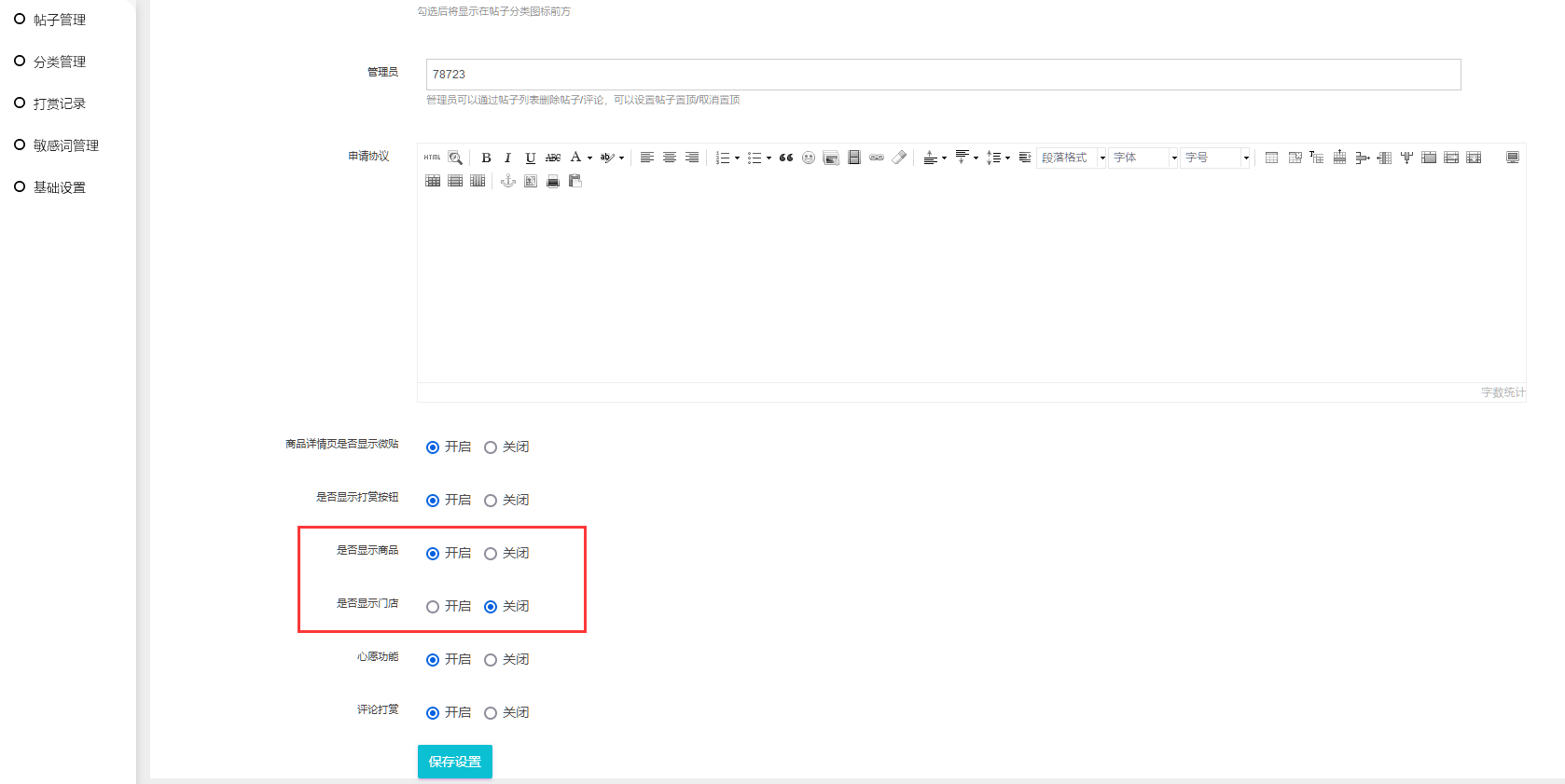Viewport: 1565px width, 784px height.
Task: Insert a hyperlink with the link icon
Action: tap(876, 158)
